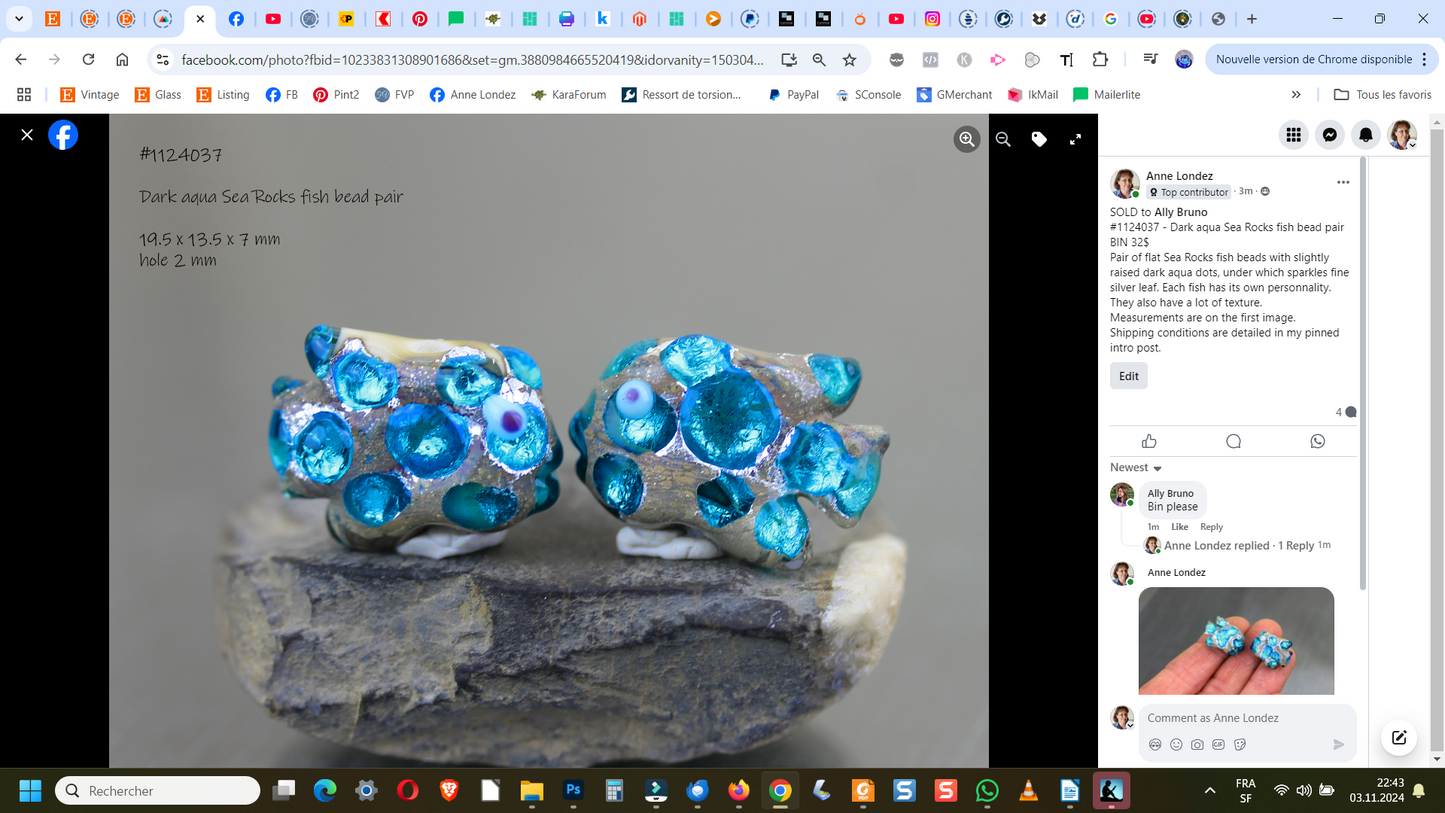
Task: Open Facebook notifications bell
Action: coord(1366,135)
